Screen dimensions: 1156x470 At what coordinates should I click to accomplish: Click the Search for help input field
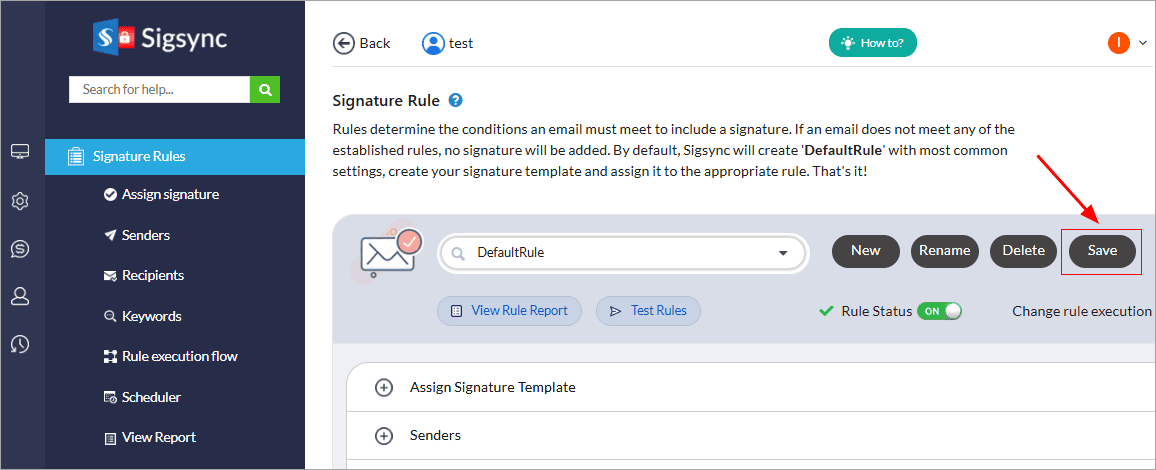(159, 89)
